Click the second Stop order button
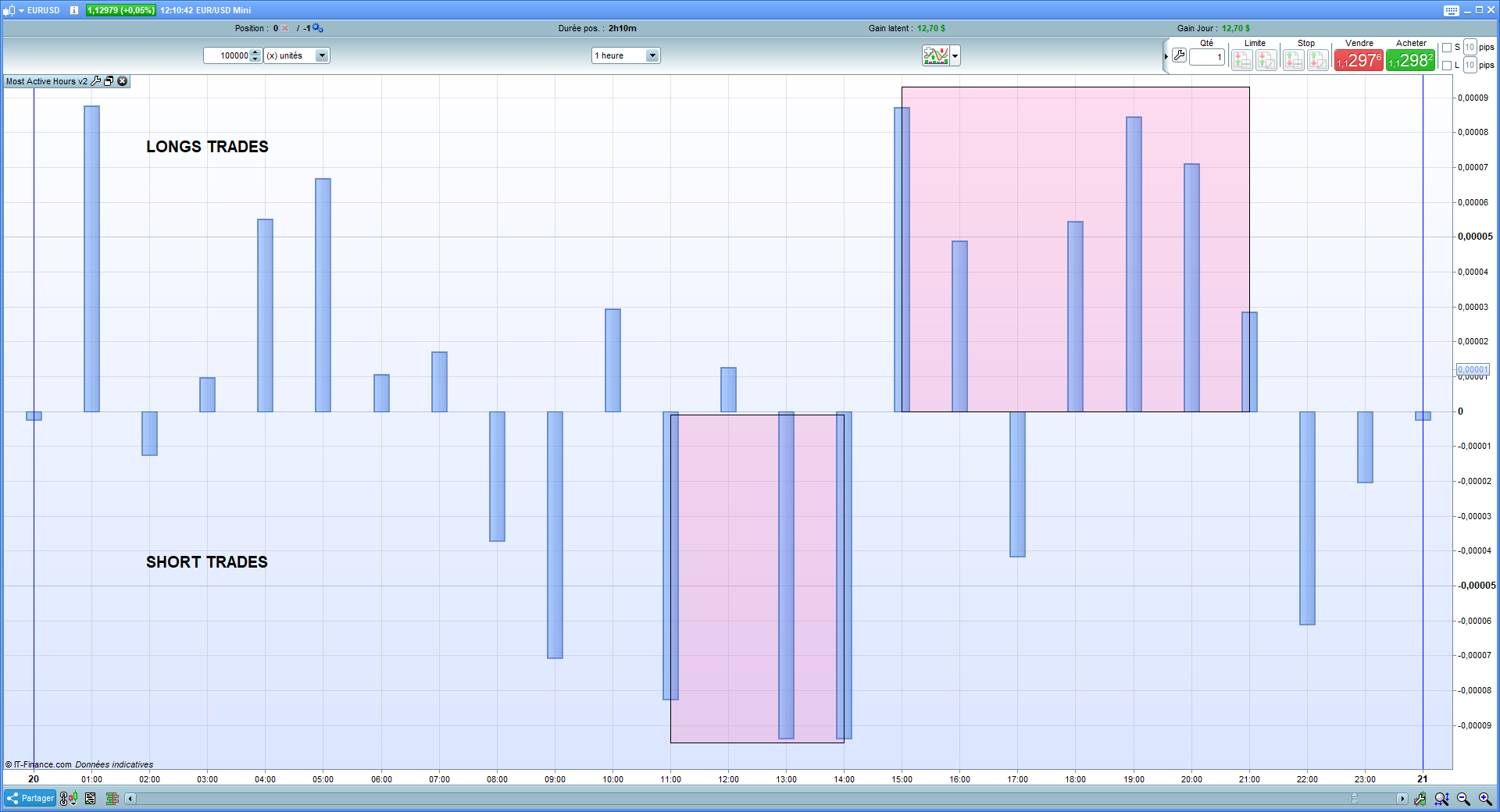 pyautogui.click(x=1318, y=60)
